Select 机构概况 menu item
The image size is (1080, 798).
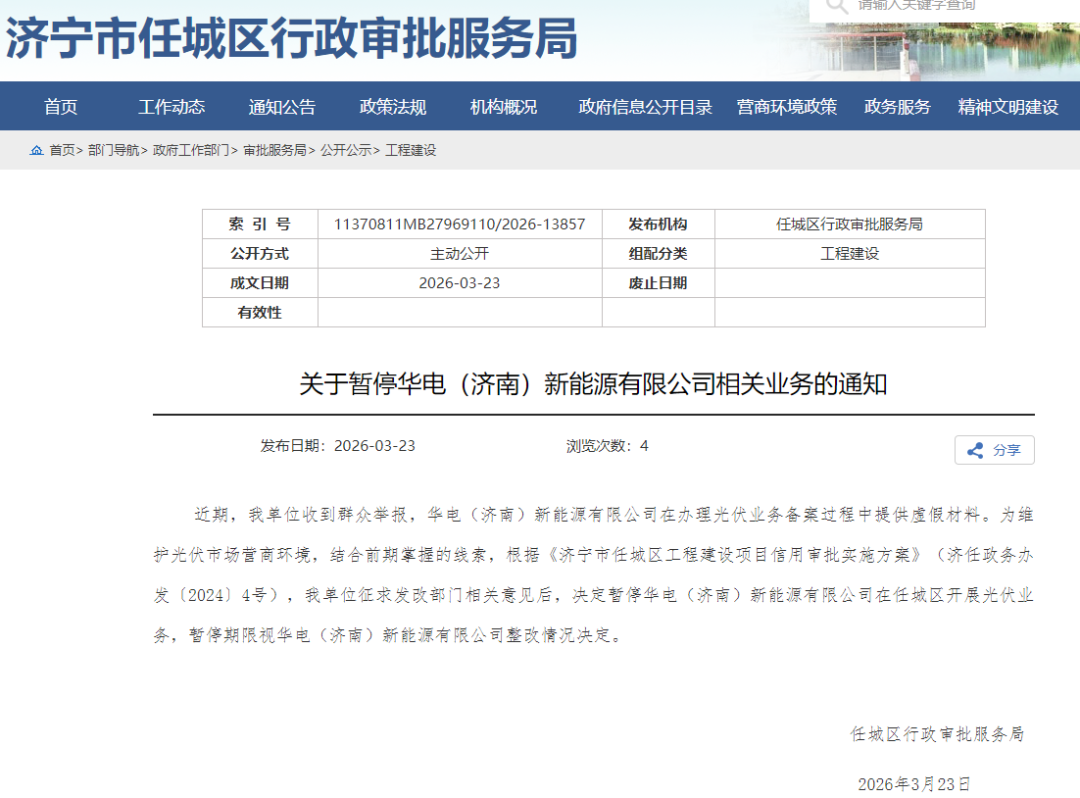coord(504,107)
